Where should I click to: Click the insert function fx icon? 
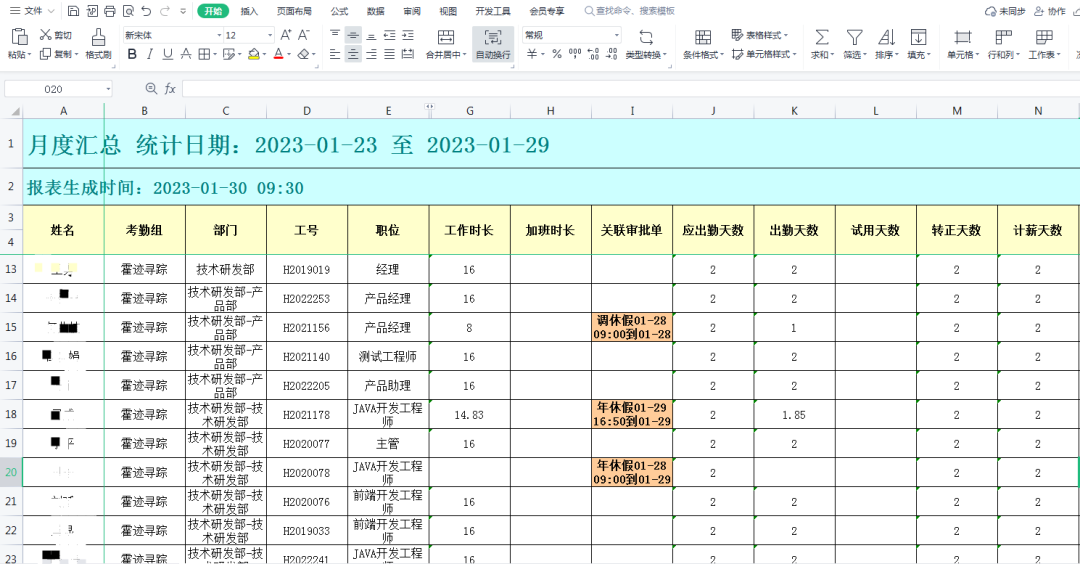170,89
